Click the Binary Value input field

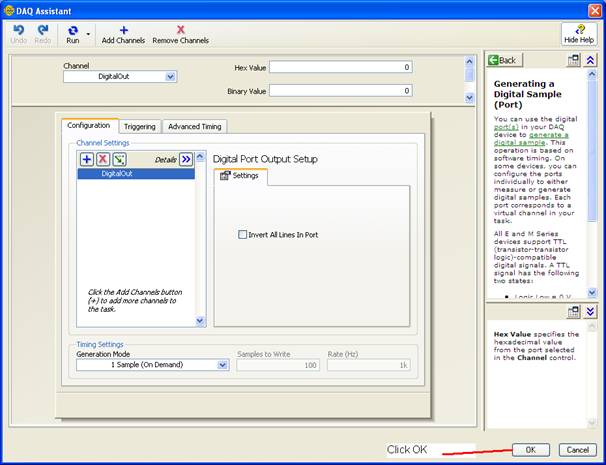[x=341, y=91]
